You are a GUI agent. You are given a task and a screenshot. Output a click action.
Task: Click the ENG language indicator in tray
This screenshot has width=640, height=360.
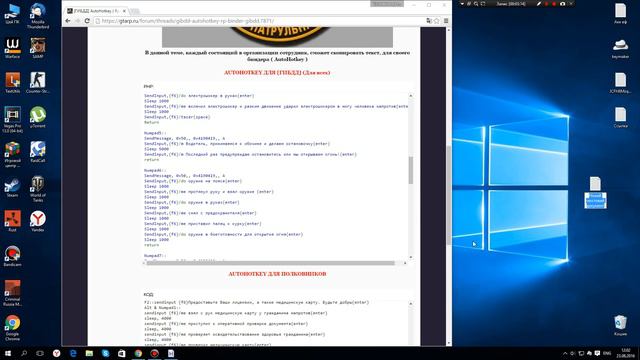click(x=607, y=353)
